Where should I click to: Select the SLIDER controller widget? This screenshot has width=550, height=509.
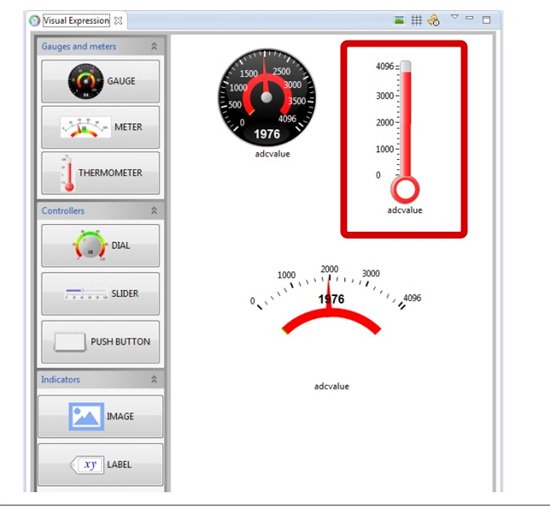pos(100,294)
